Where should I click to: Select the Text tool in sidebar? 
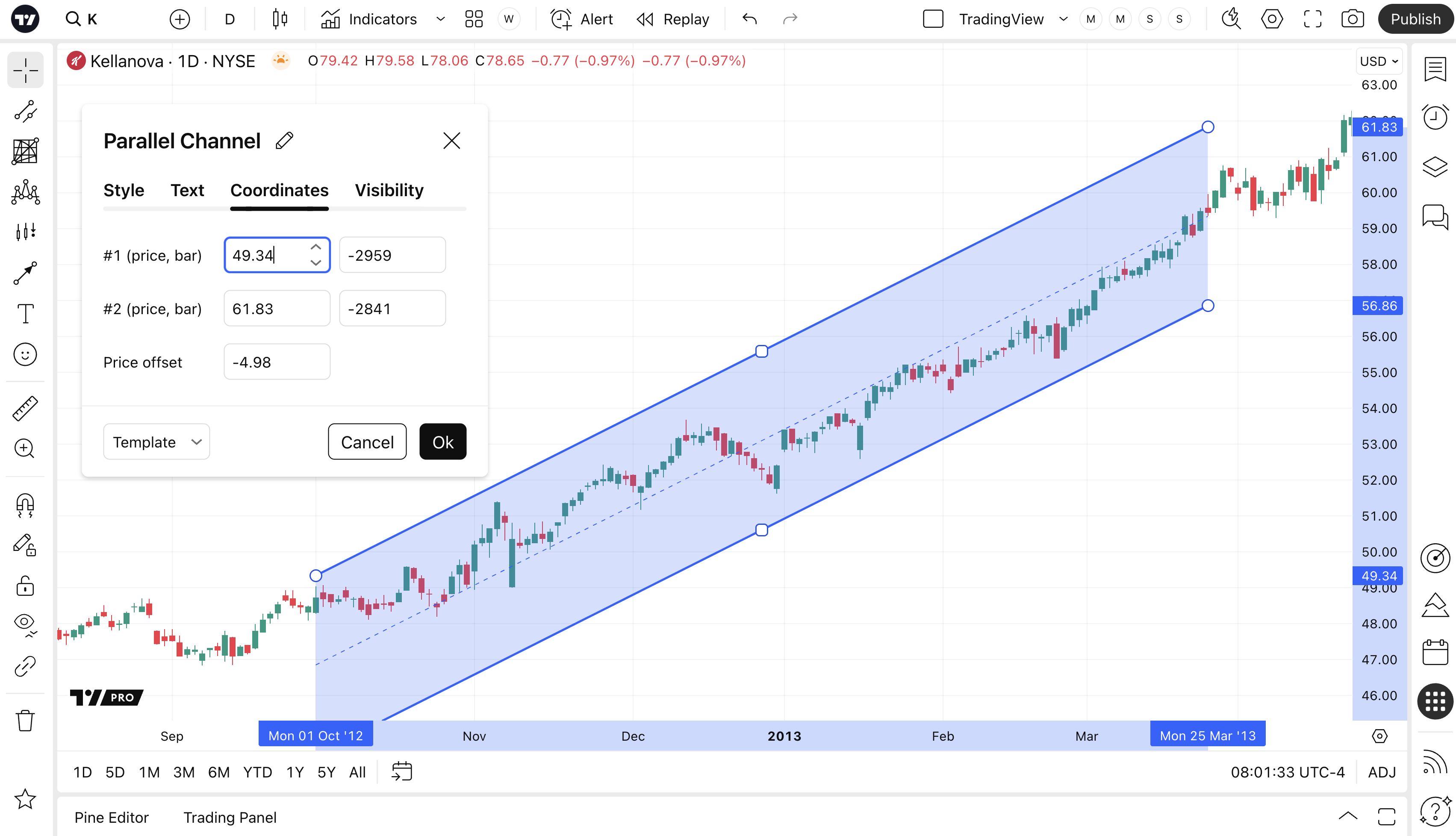(x=25, y=314)
